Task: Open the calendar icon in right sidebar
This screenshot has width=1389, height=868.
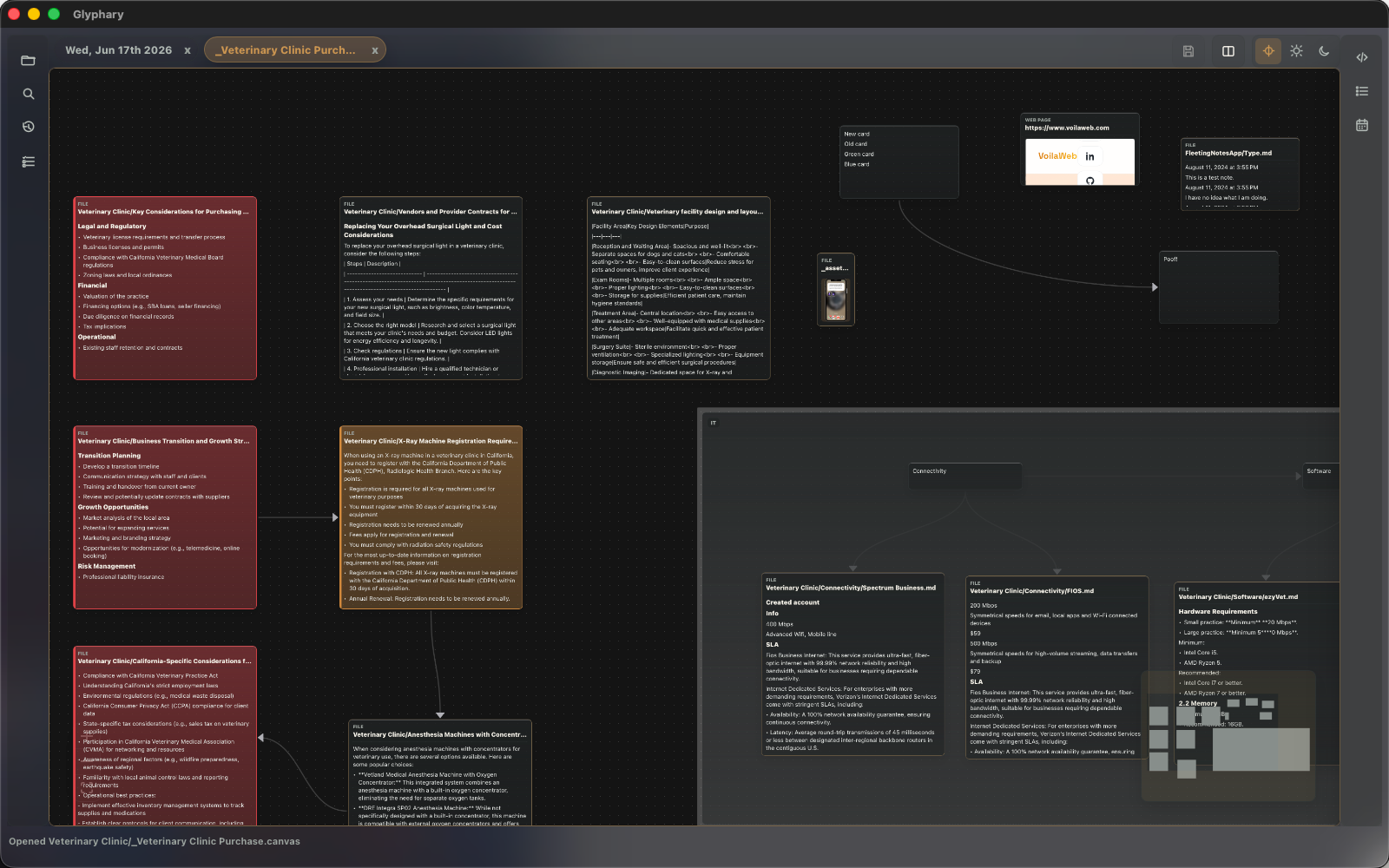Action: [1362, 125]
